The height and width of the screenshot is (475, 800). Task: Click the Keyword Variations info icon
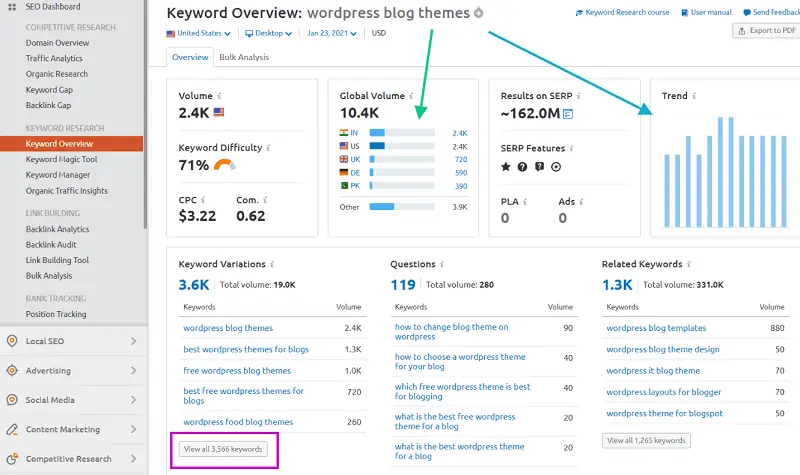(x=272, y=264)
